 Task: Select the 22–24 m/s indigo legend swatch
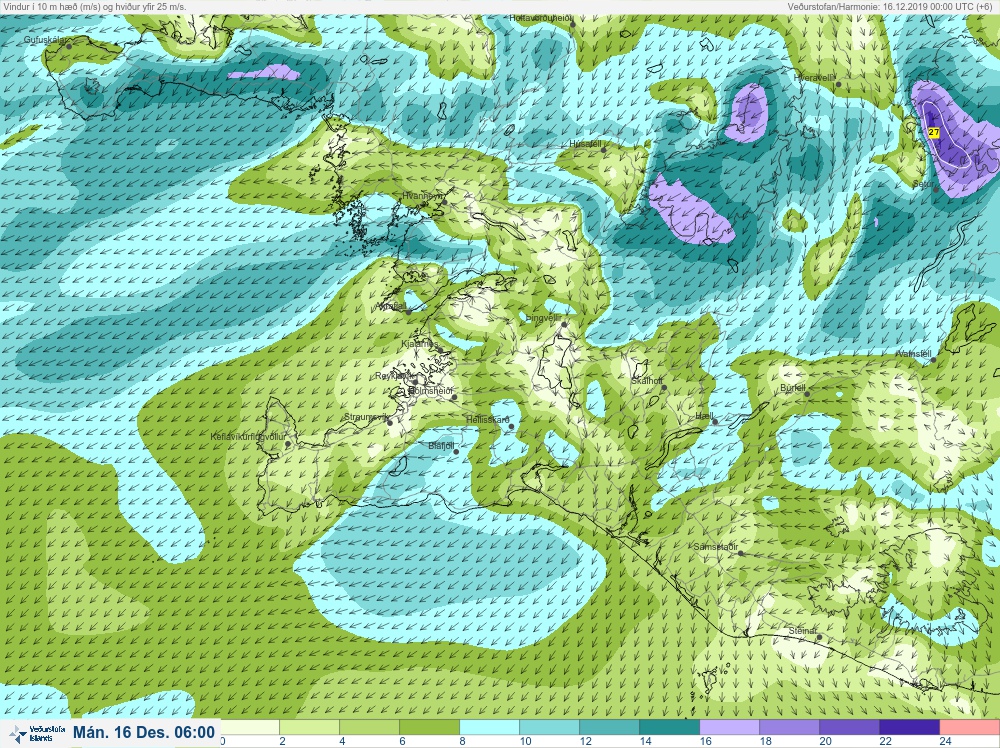click(909, 727)
